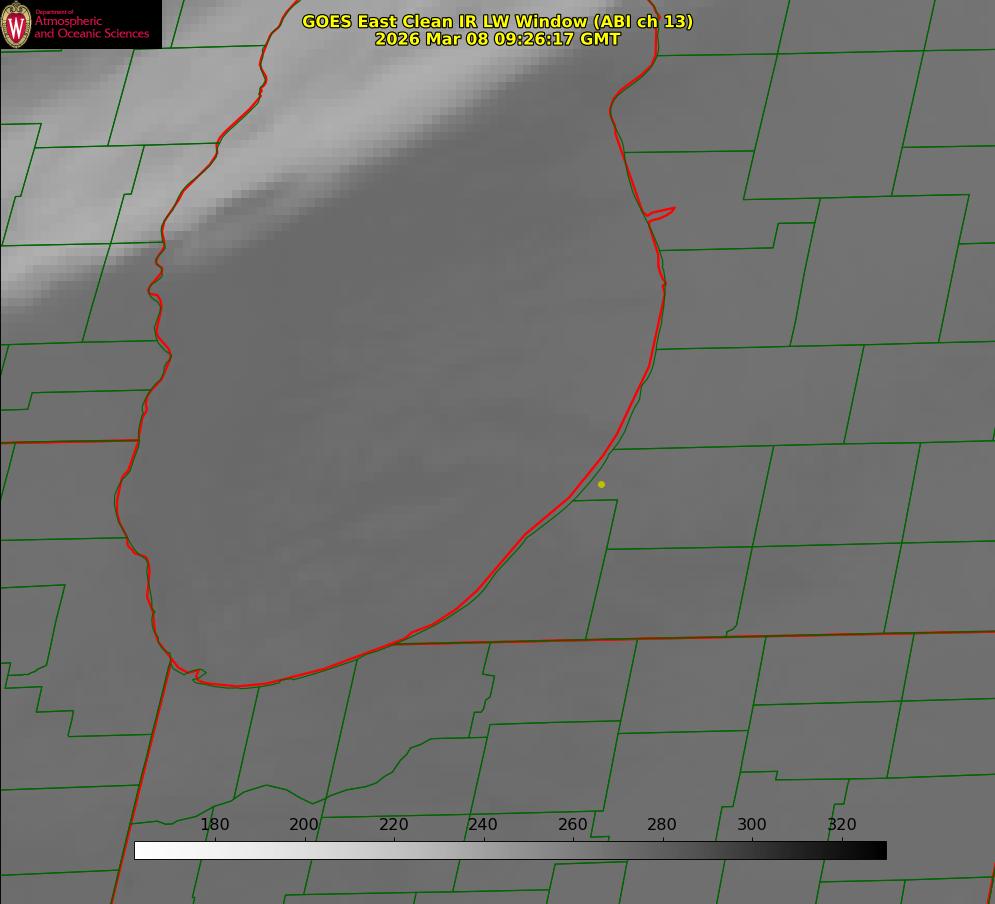Click the 320 colorbar tick label

coord(842,825)
